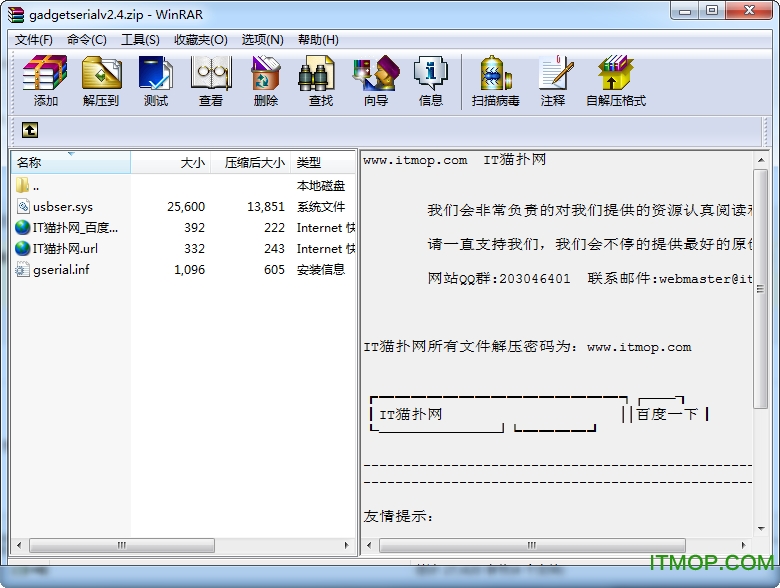Open the Options (选项) menu

coord(263,40)
